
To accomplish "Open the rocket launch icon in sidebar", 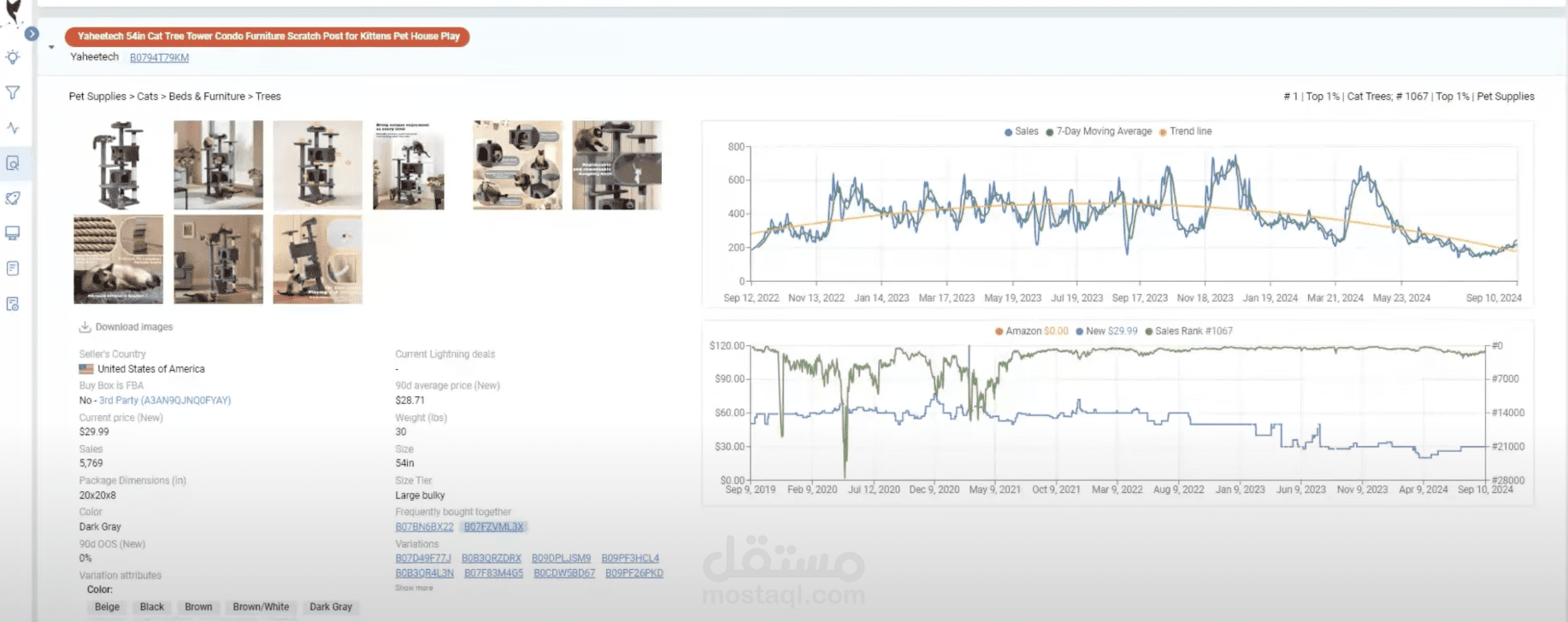I will pos(13,198).
